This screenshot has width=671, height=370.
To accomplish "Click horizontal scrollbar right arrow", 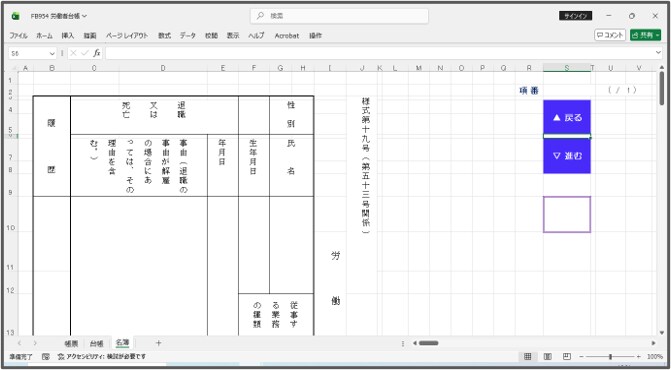I will point(653,343).
